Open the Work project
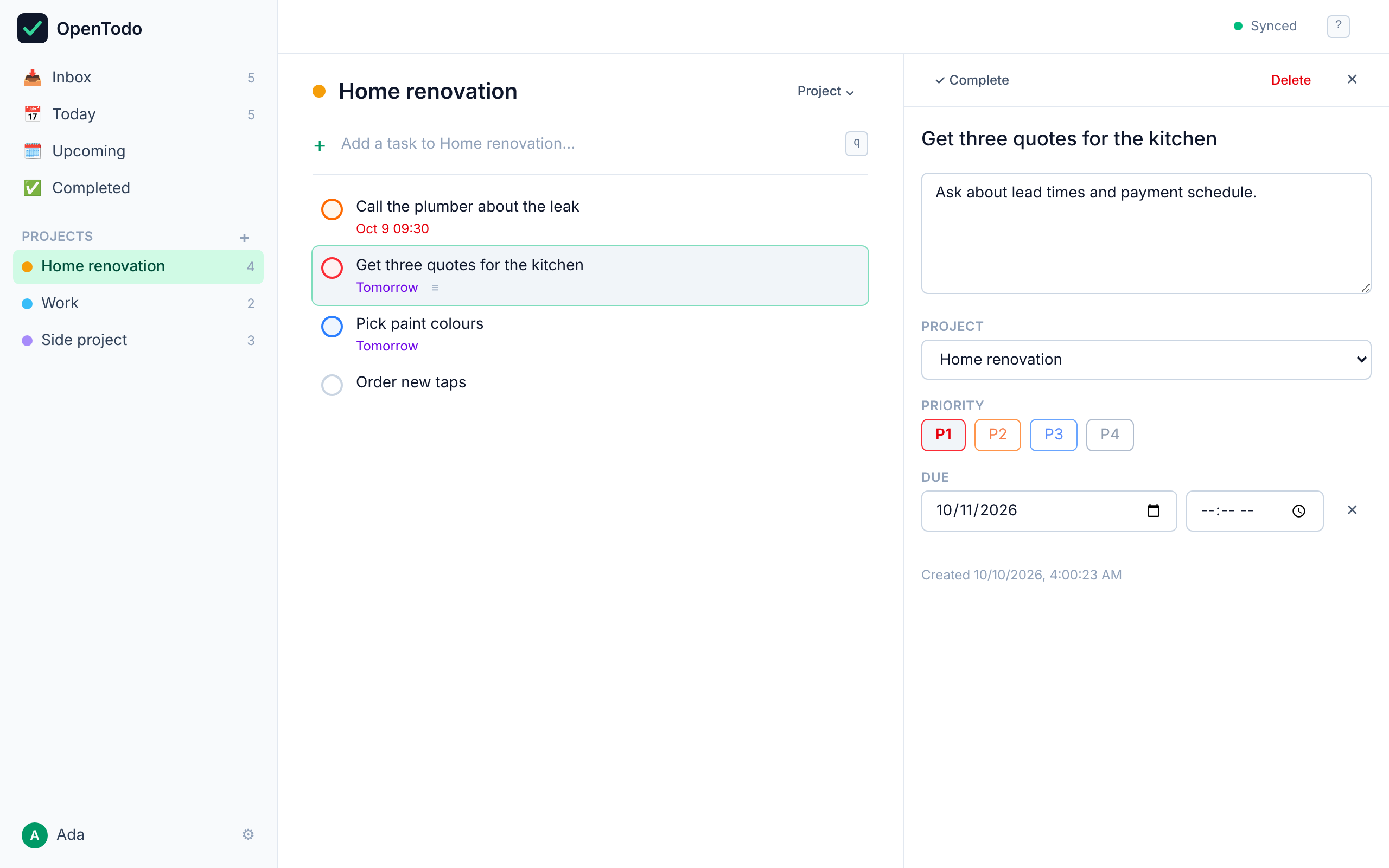The image size is (1389, 868). click(138, 303)
